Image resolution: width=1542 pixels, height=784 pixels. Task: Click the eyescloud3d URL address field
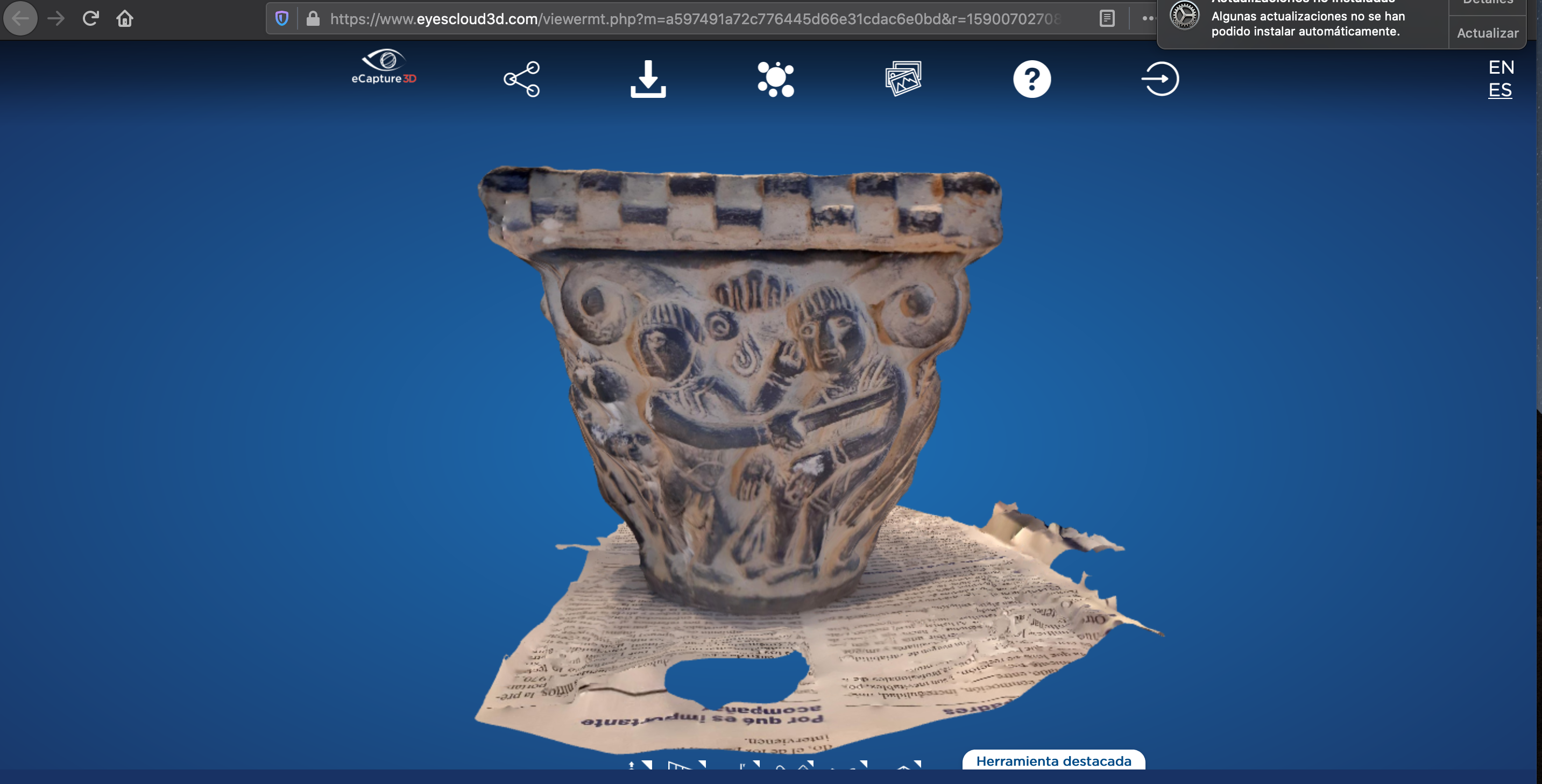point(695,19)
